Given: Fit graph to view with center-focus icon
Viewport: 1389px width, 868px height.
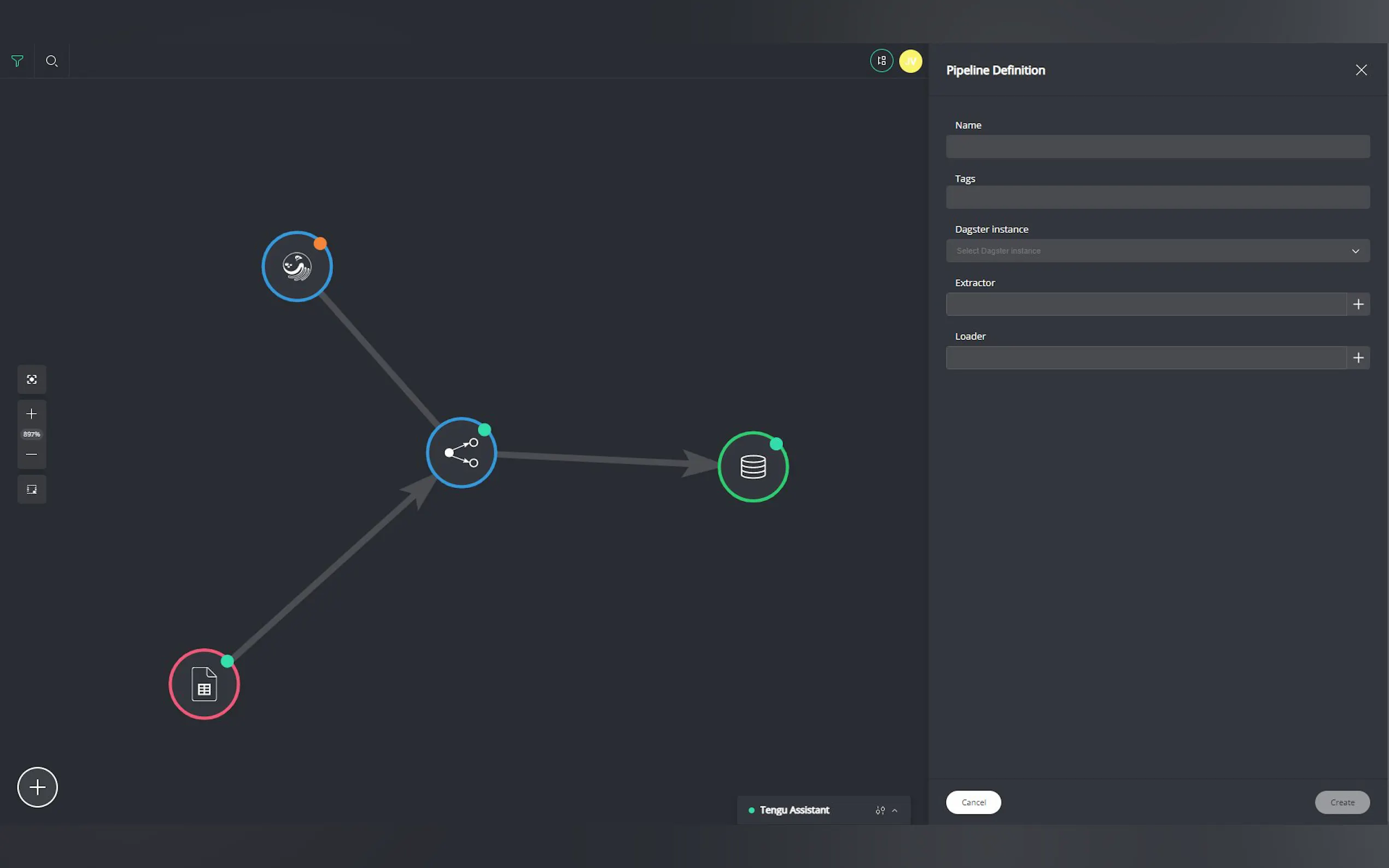Looking at the screenshot, I should click(x=32, y=379).
